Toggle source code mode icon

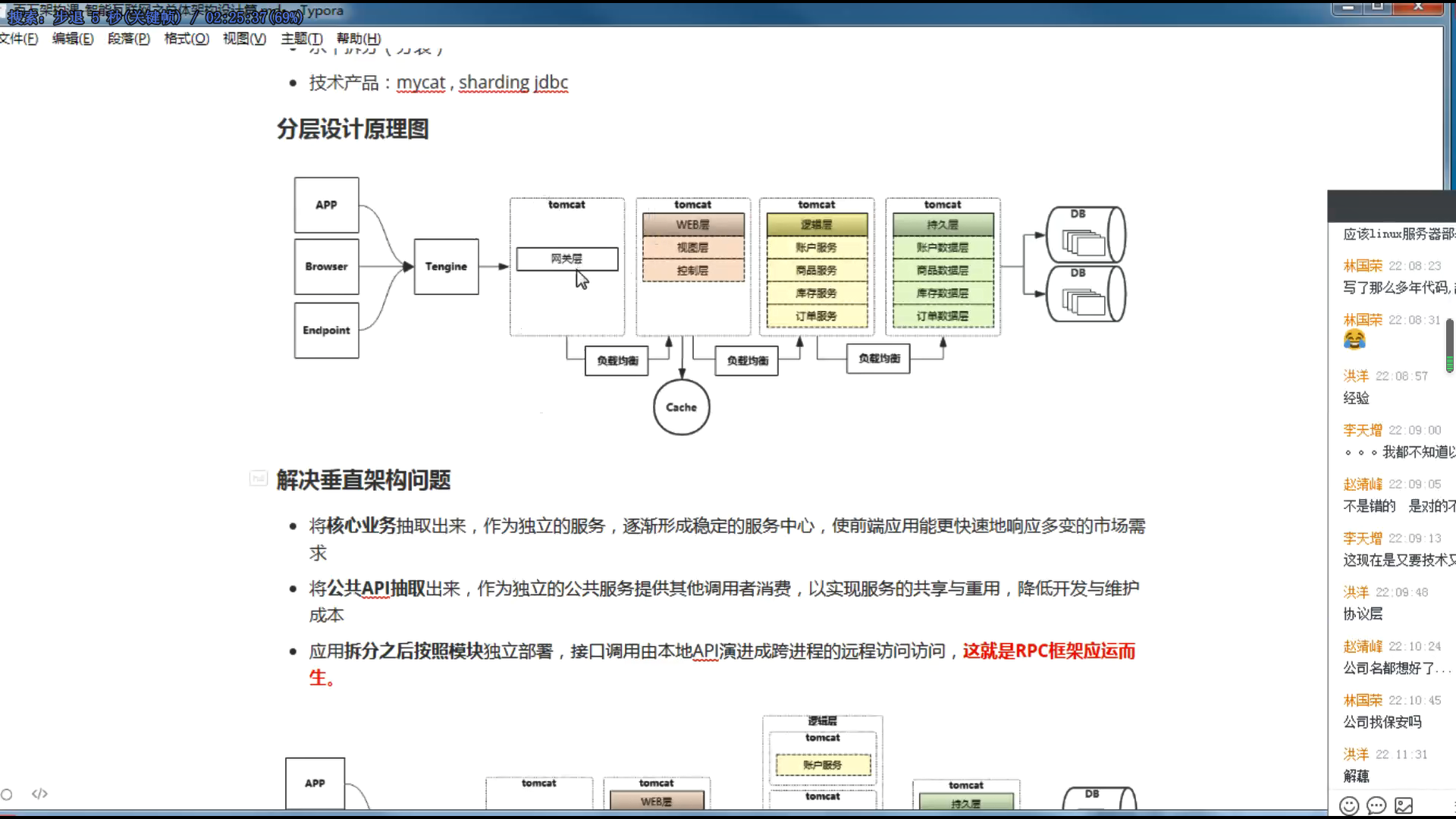(39, 794)
